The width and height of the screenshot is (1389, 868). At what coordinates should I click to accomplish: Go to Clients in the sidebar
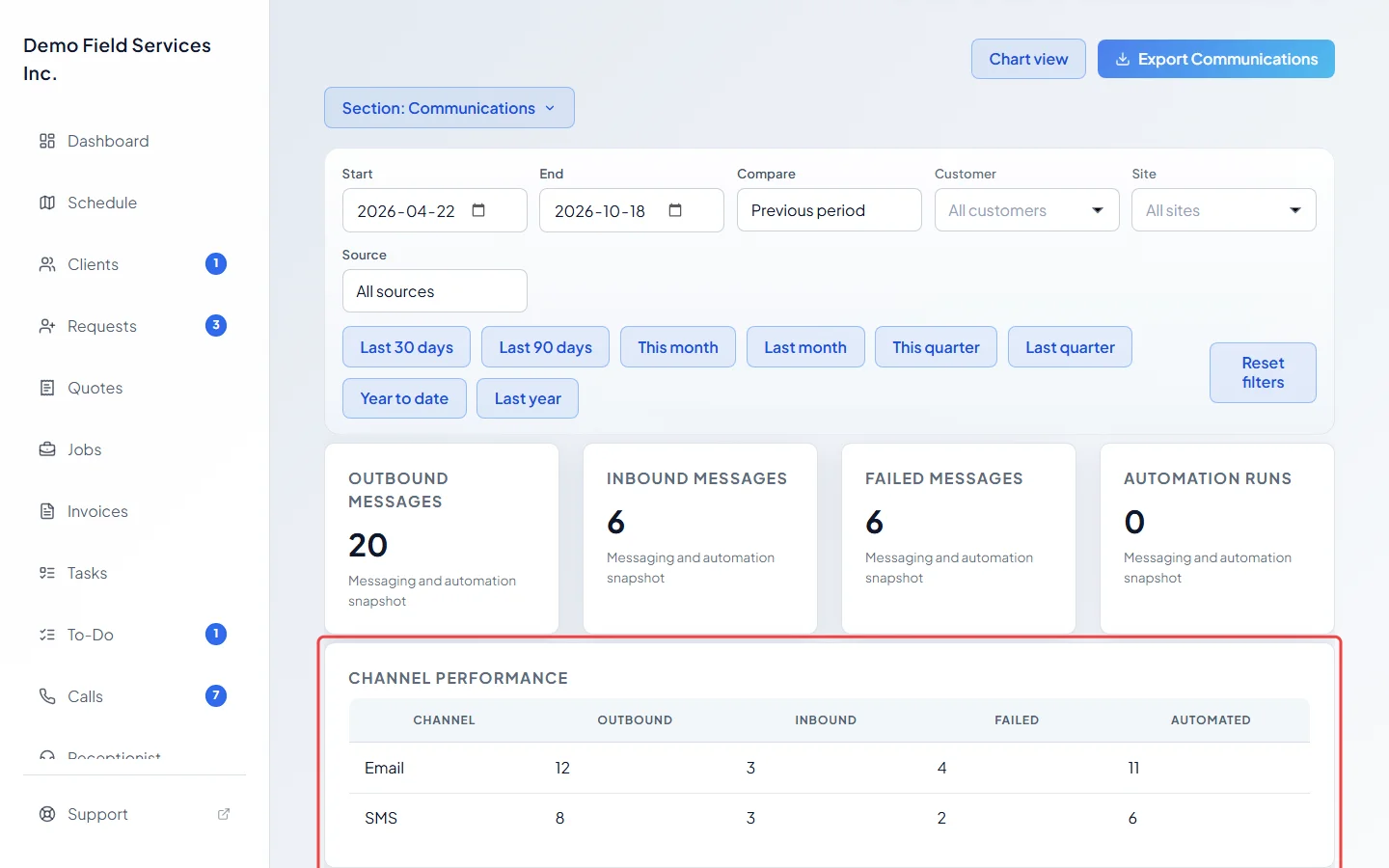(x=135, y=264)
